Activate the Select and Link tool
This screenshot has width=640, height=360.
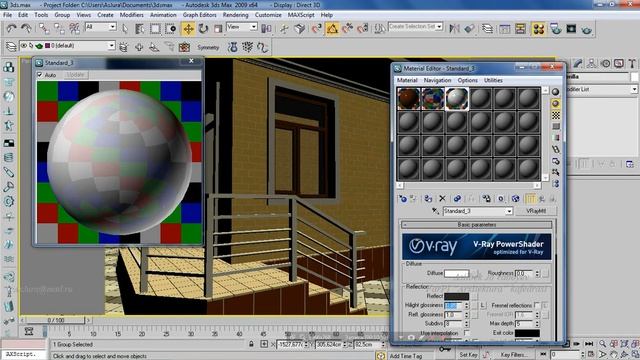(44, 29)
